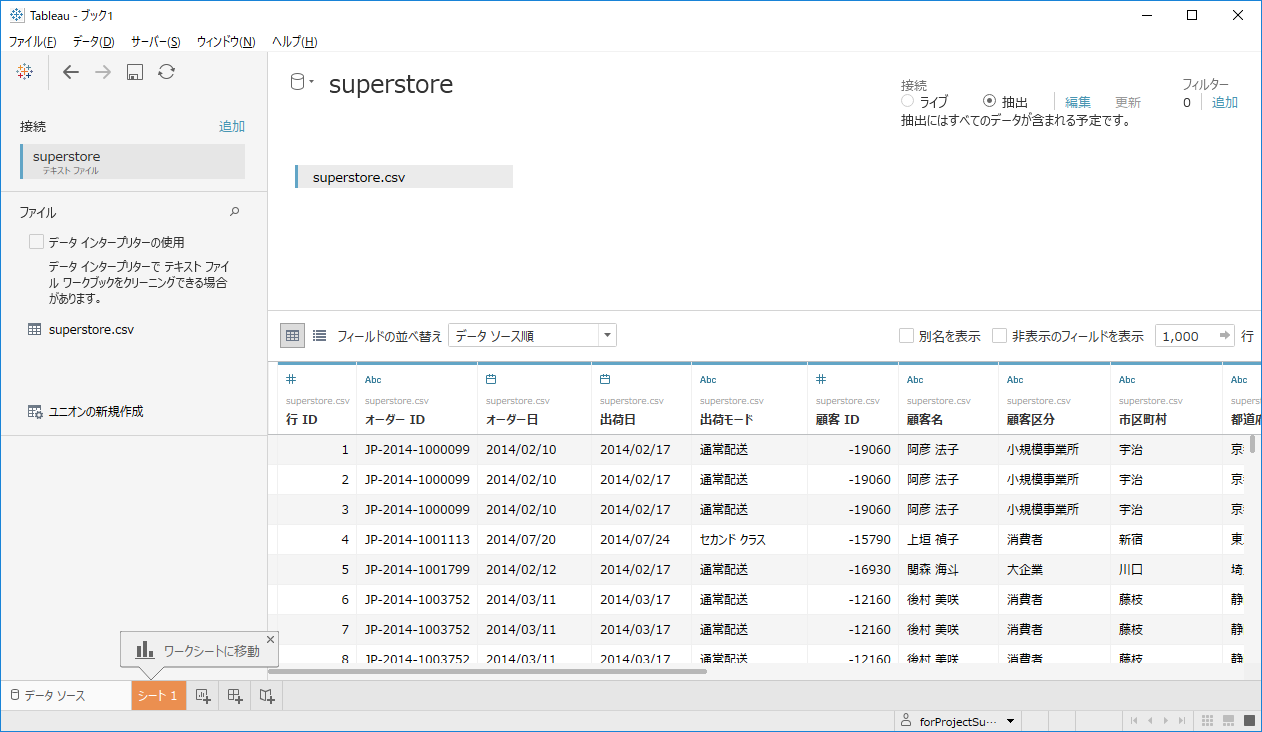1262x732 pixels.
Task: Show sheet sorter view in status bar
Action: pyautogui.click(x=1208, y=721)
